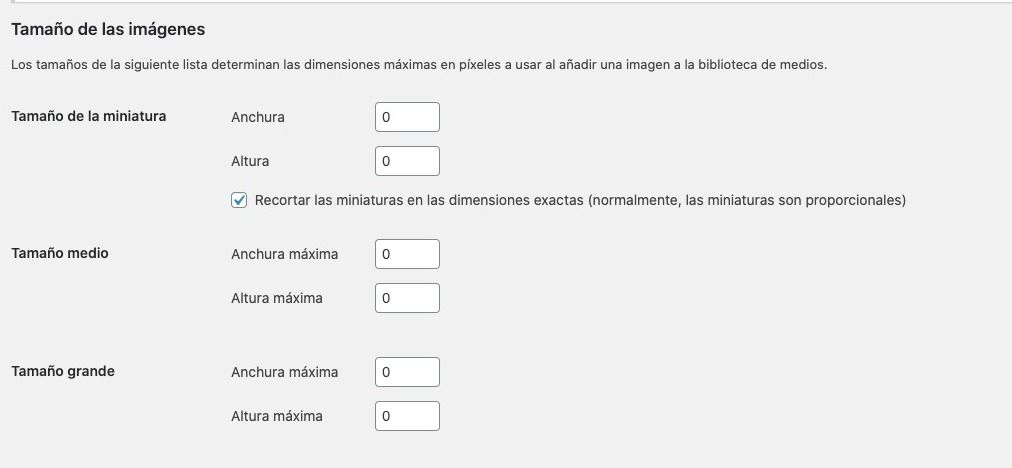Select Tamaño grande Altura máxima input
This screenshot has height=468, width=1012.
(407, 416)
